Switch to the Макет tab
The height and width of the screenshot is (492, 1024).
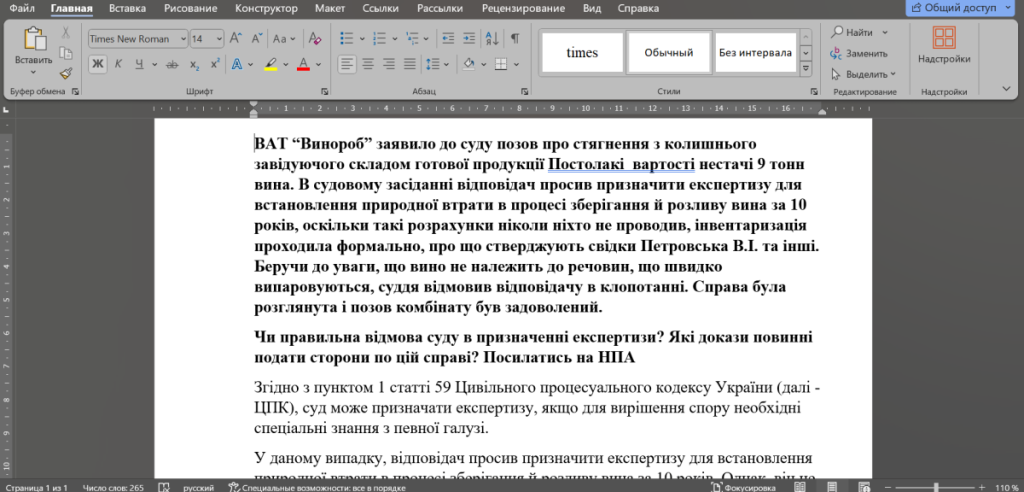click(330, 8)
